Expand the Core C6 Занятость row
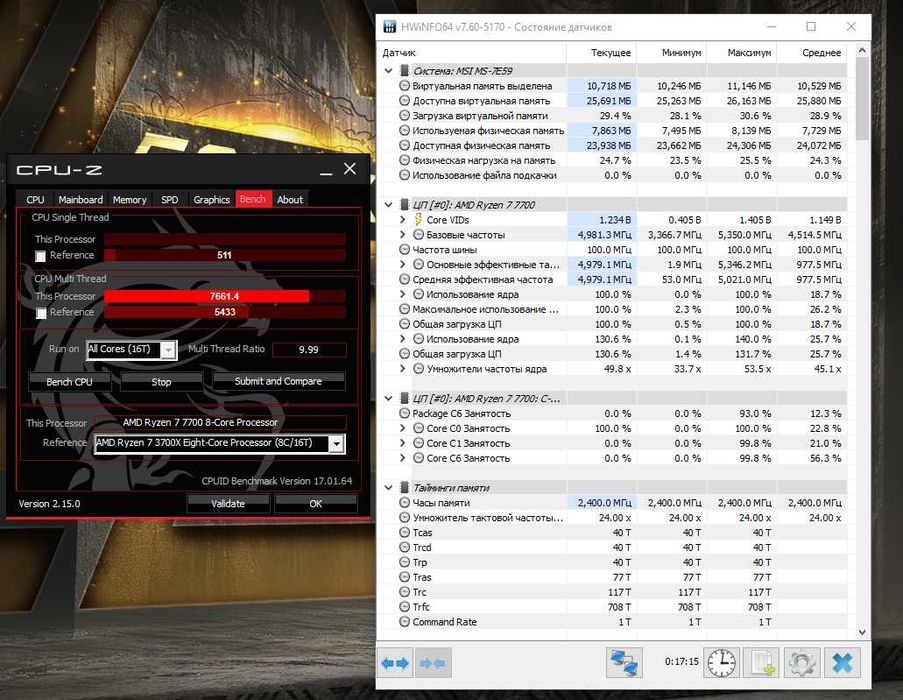This screenshot has width=903, height=700. click(x=403, y=458)
